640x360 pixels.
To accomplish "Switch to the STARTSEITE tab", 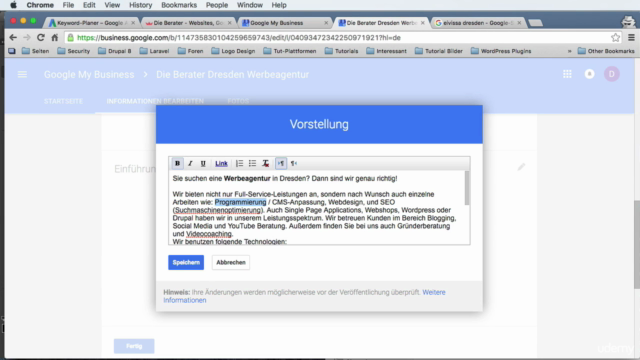I will [x=64, y=101].
